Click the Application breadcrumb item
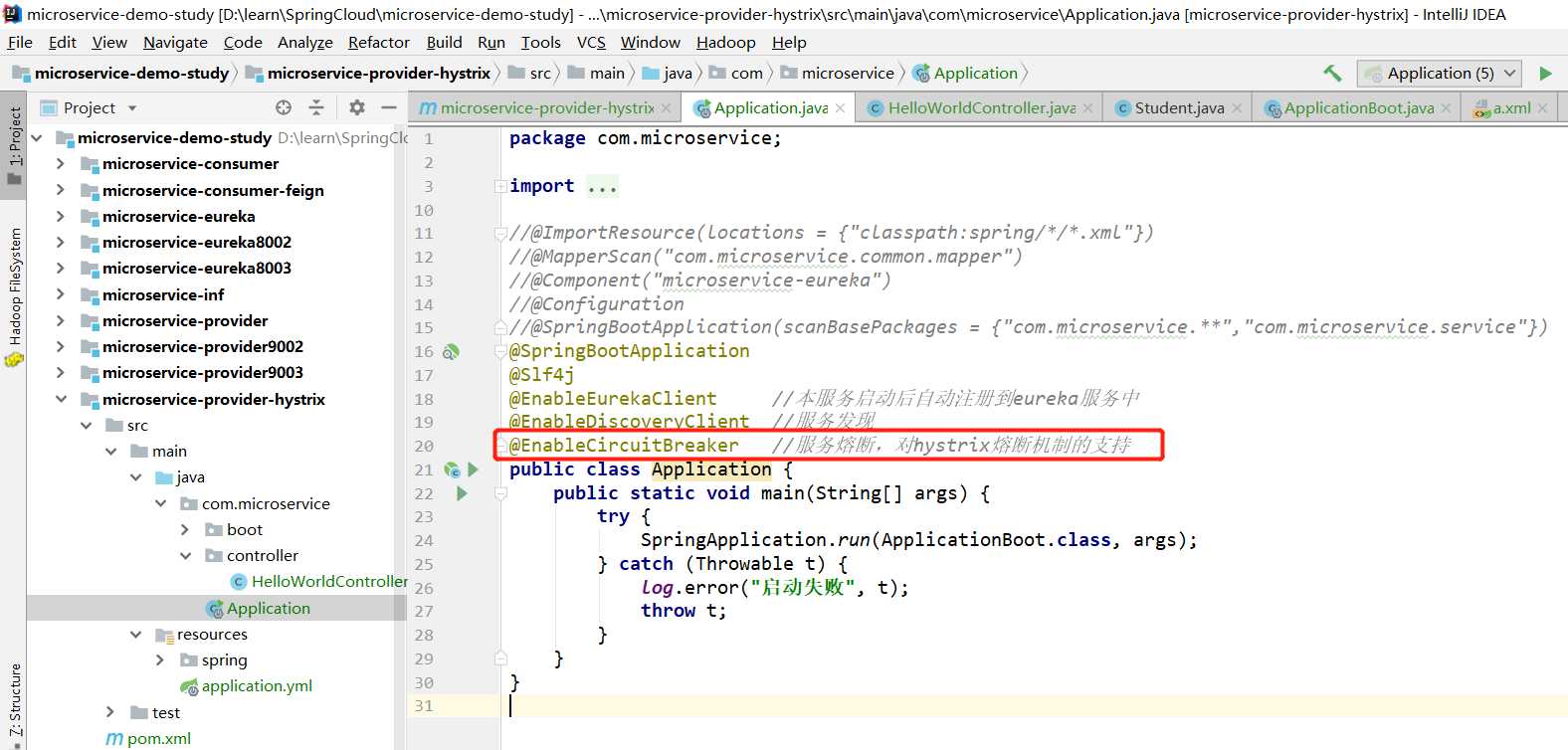 pyautogui.click(x=966, y=73)
